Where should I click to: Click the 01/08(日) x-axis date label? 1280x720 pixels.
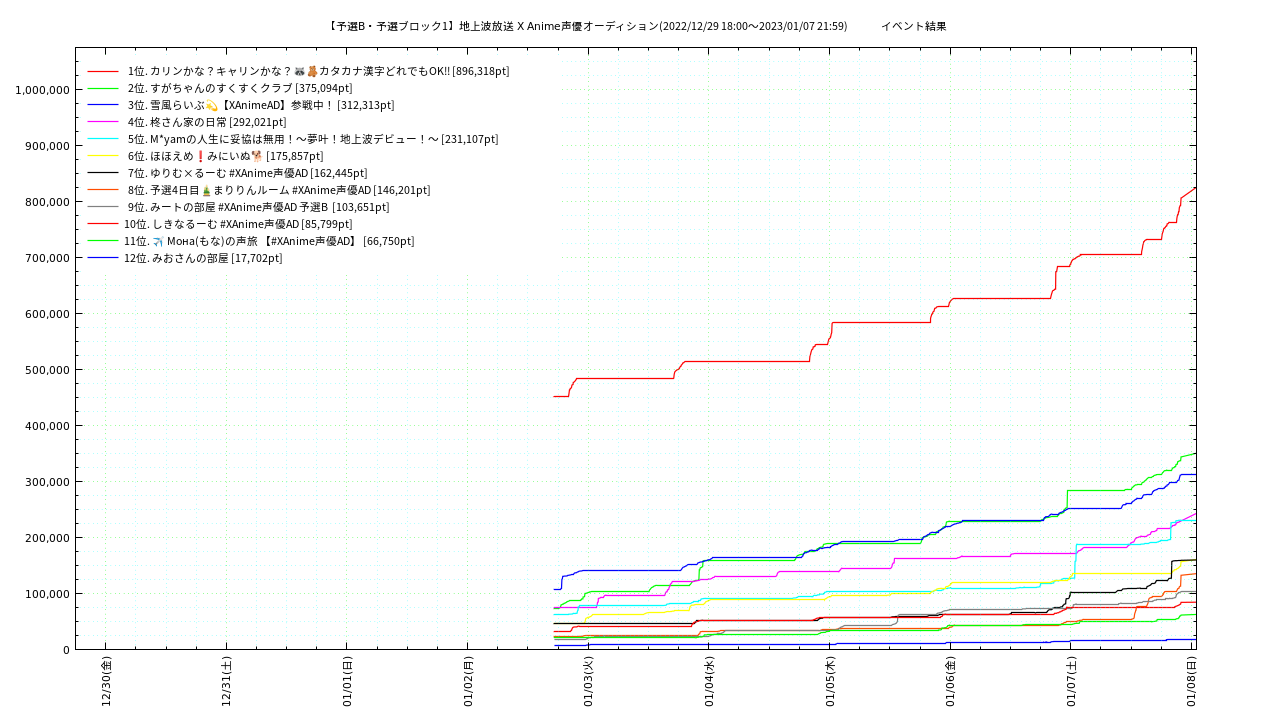pos(1191,681)
